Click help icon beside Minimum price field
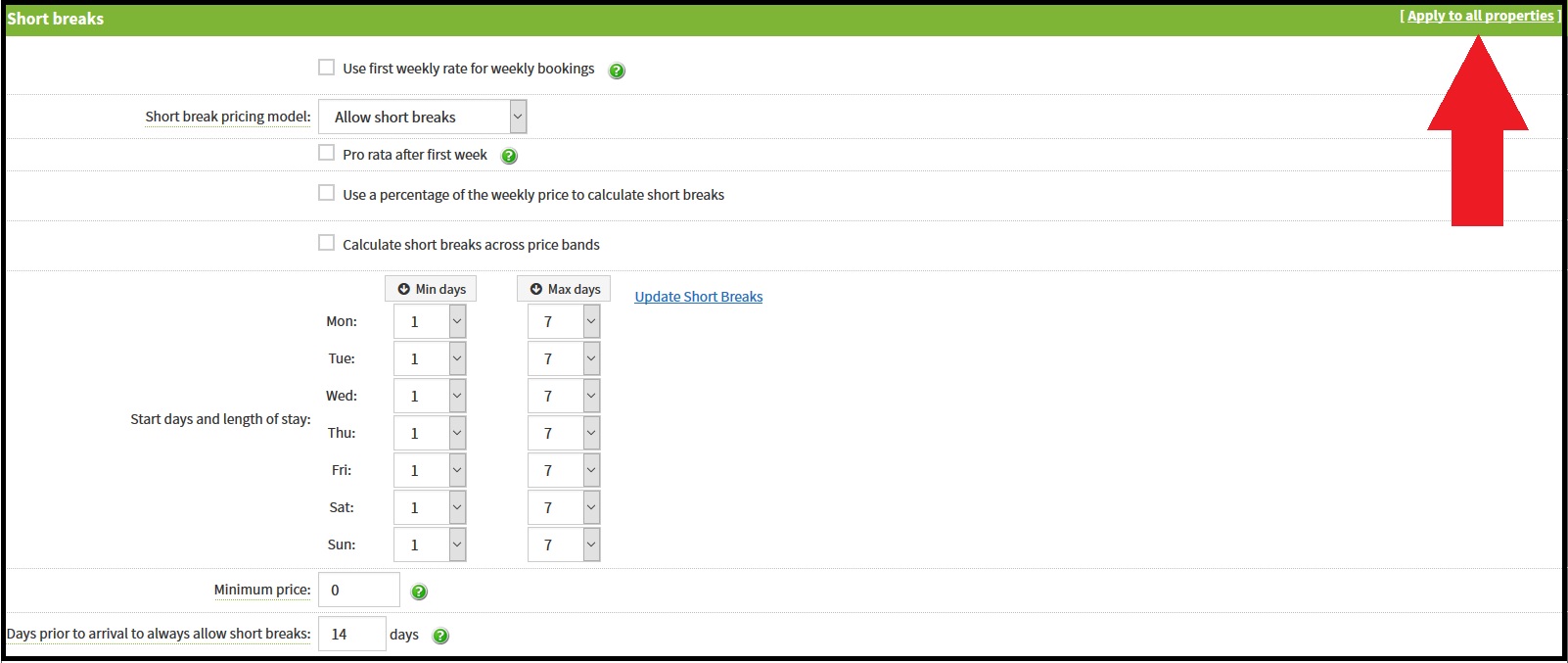This screenshot has height=663, width=1568. click(x=419, y=592)
